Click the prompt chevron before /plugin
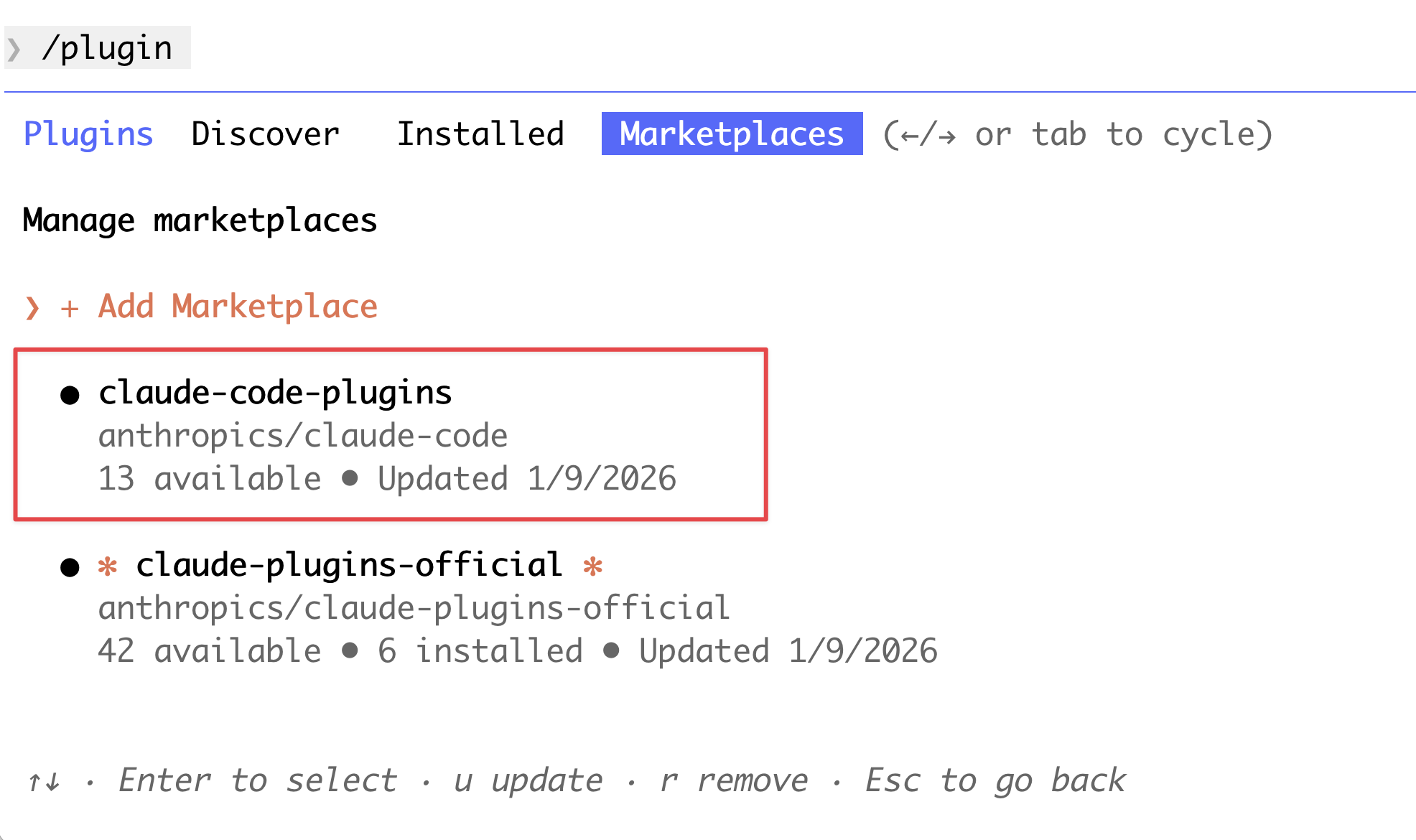 coord(14,49)
